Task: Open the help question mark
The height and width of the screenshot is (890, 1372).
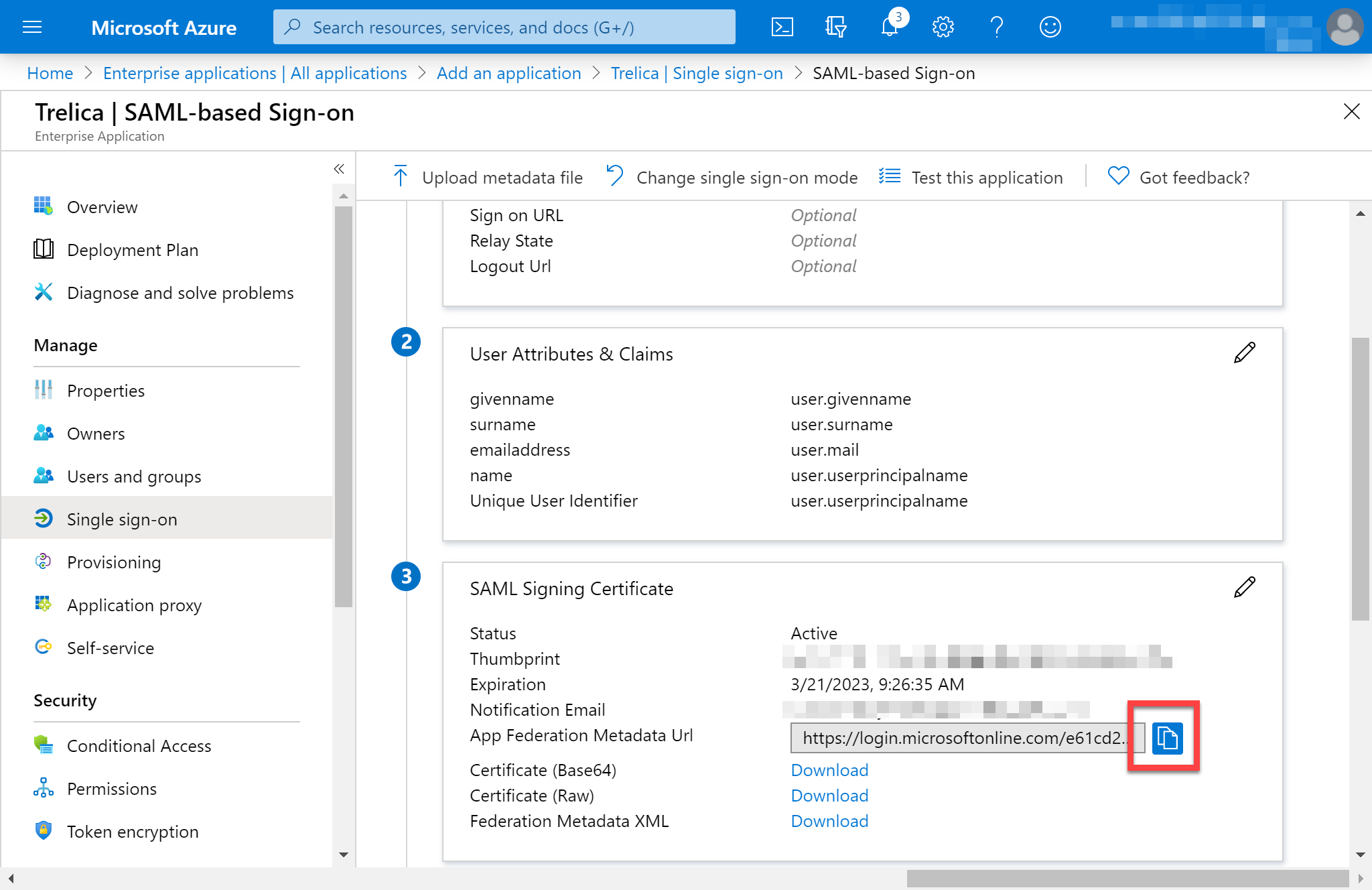Action: (x=997, y=27)
